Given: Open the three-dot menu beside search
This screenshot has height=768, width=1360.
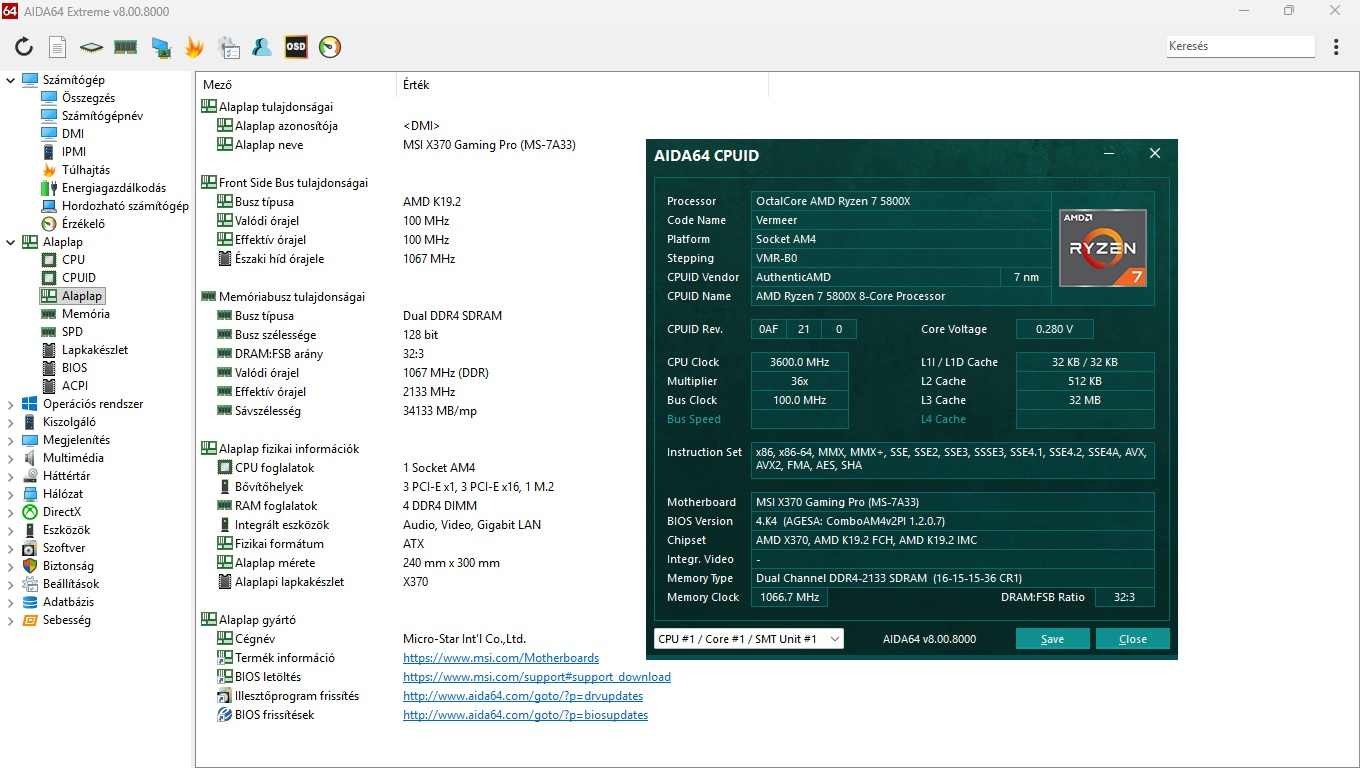Looking at the screenshot, I should 1337,46.
